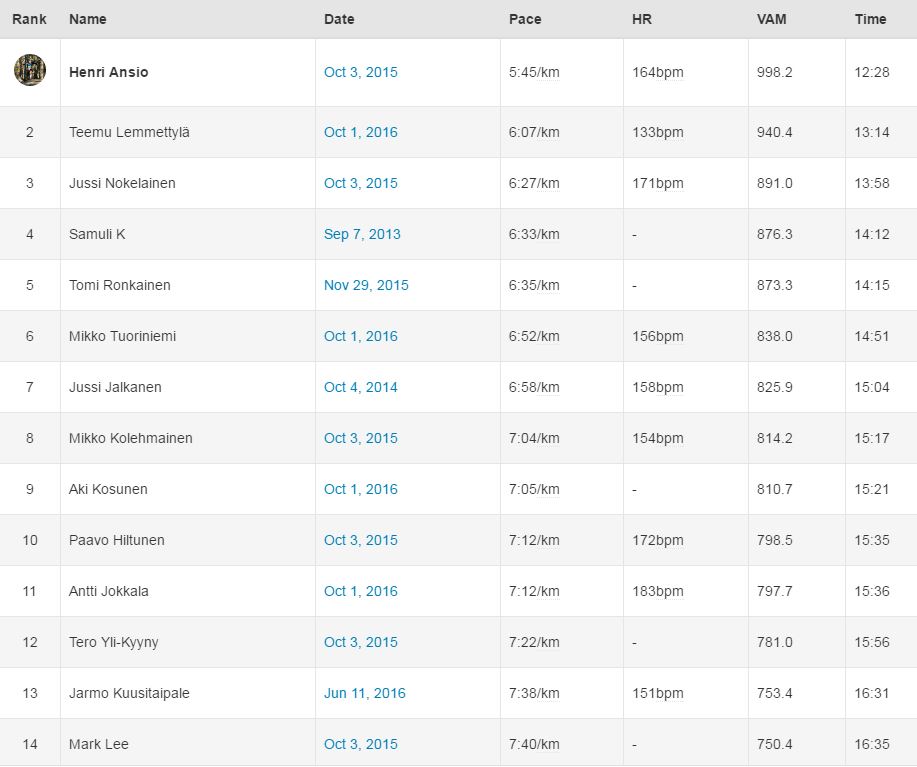Open Tomi Ronkainen's Nov 29, 2015 activity
Viewport: 917px width, 767px height.
(366, 285)
